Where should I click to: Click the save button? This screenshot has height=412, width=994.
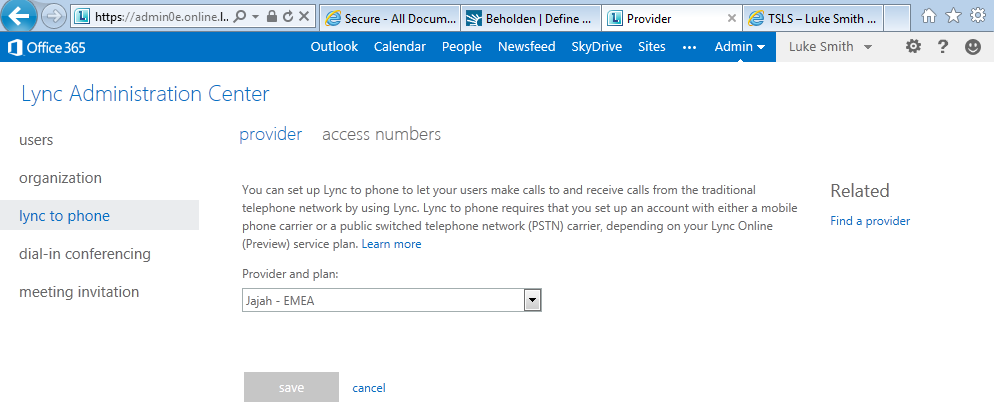point(291,388)
